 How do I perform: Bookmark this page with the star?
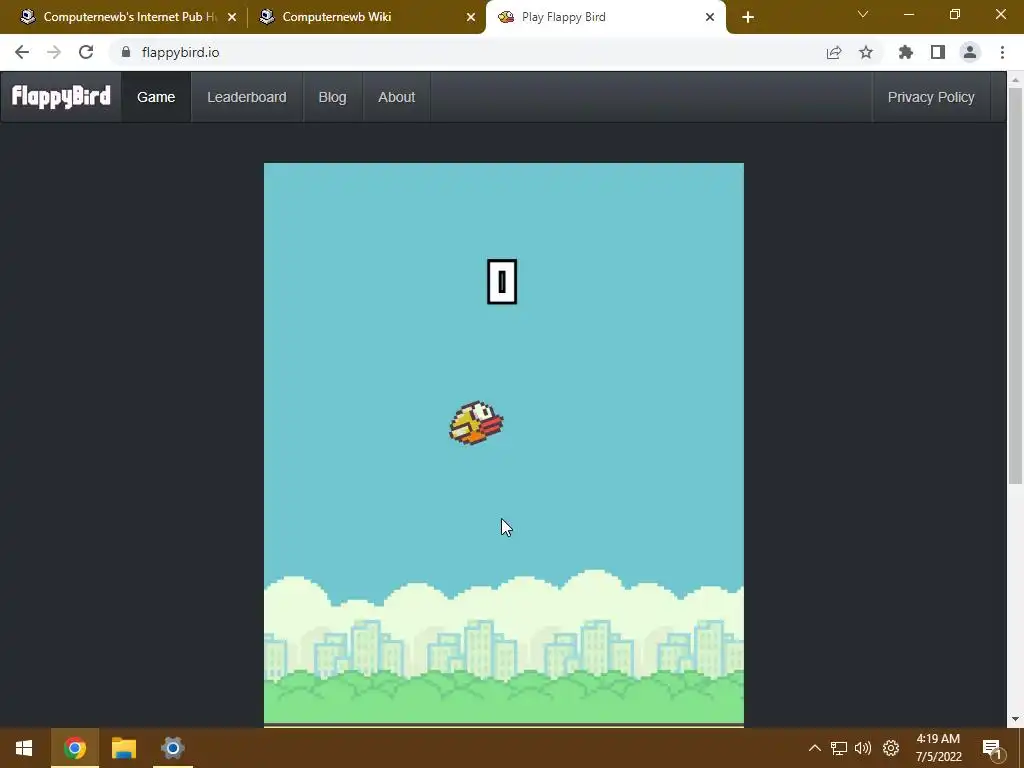(866, 52)
